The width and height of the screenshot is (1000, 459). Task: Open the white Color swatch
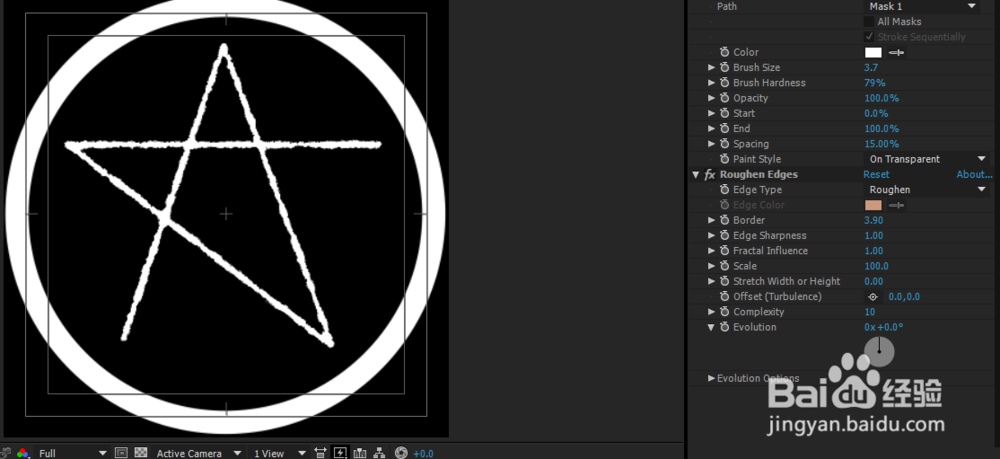tap(873, 52)
